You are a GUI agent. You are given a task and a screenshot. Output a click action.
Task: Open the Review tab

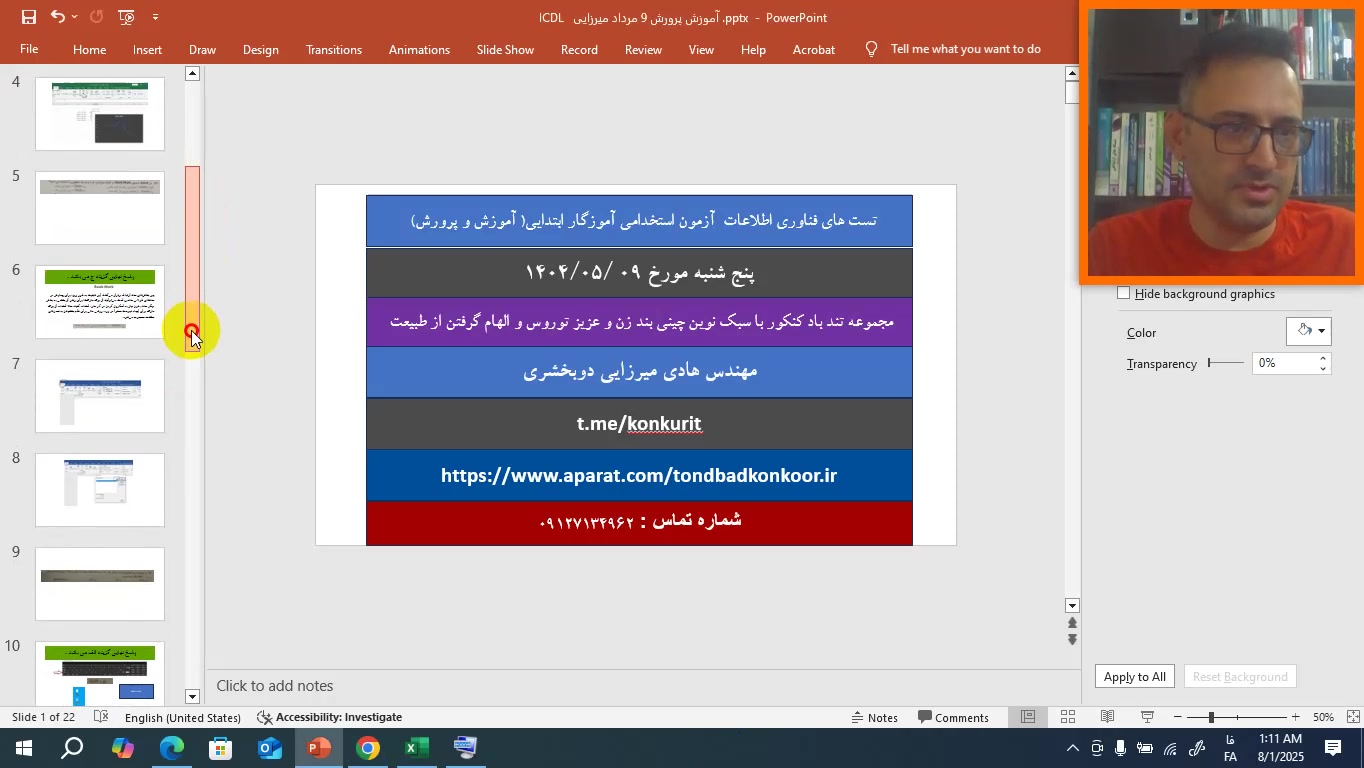pos(643,49)
